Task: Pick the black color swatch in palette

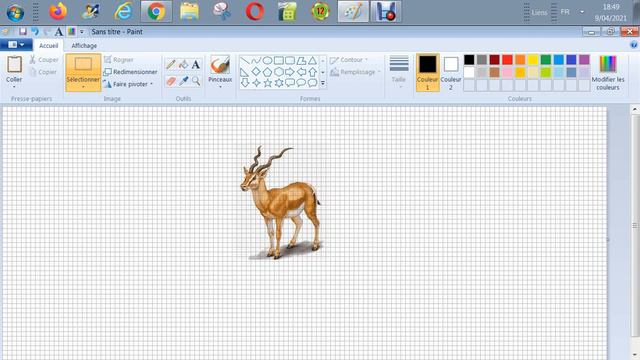Action: [469, 60]
